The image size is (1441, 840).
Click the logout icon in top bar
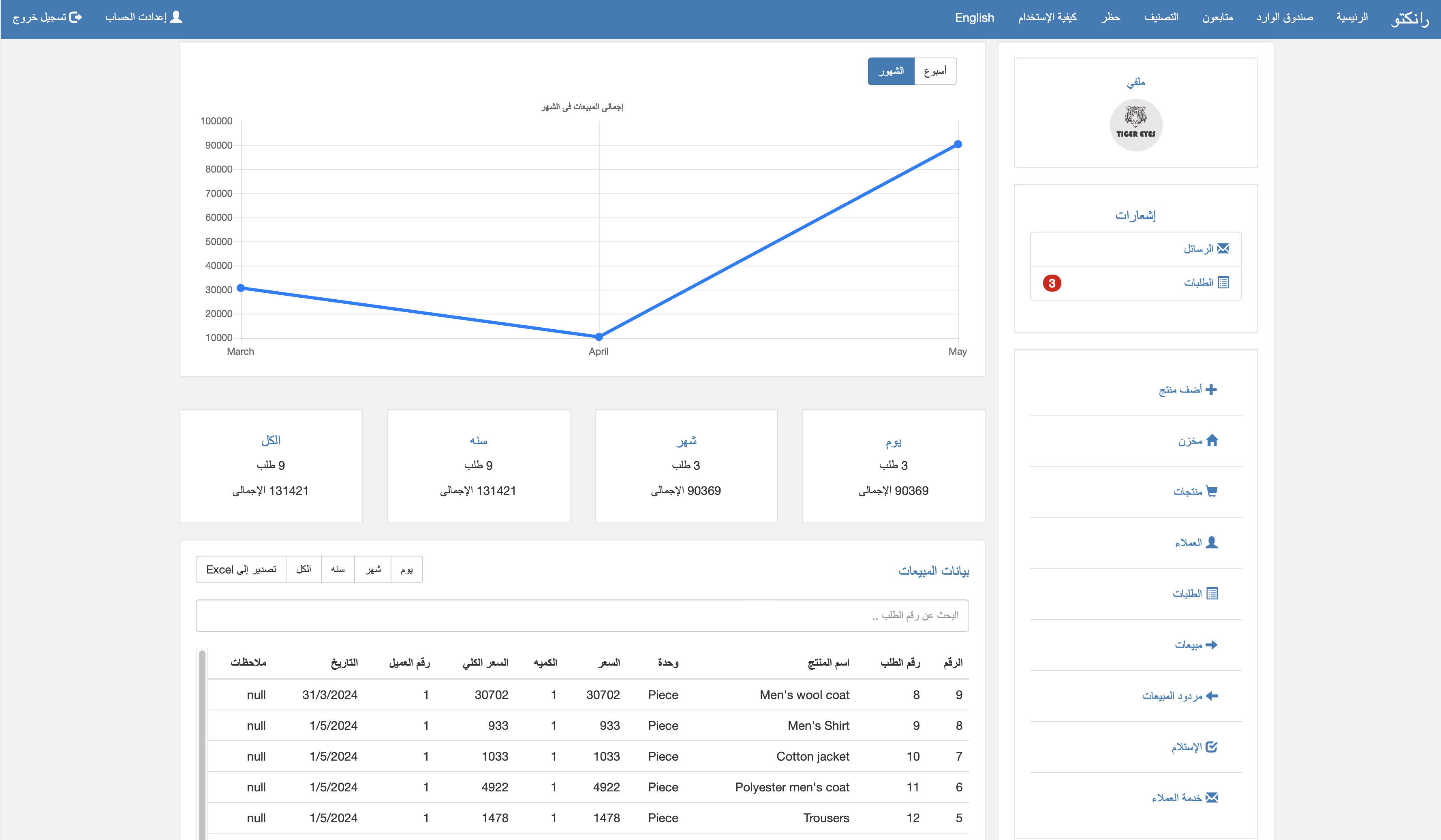point(75,17)
